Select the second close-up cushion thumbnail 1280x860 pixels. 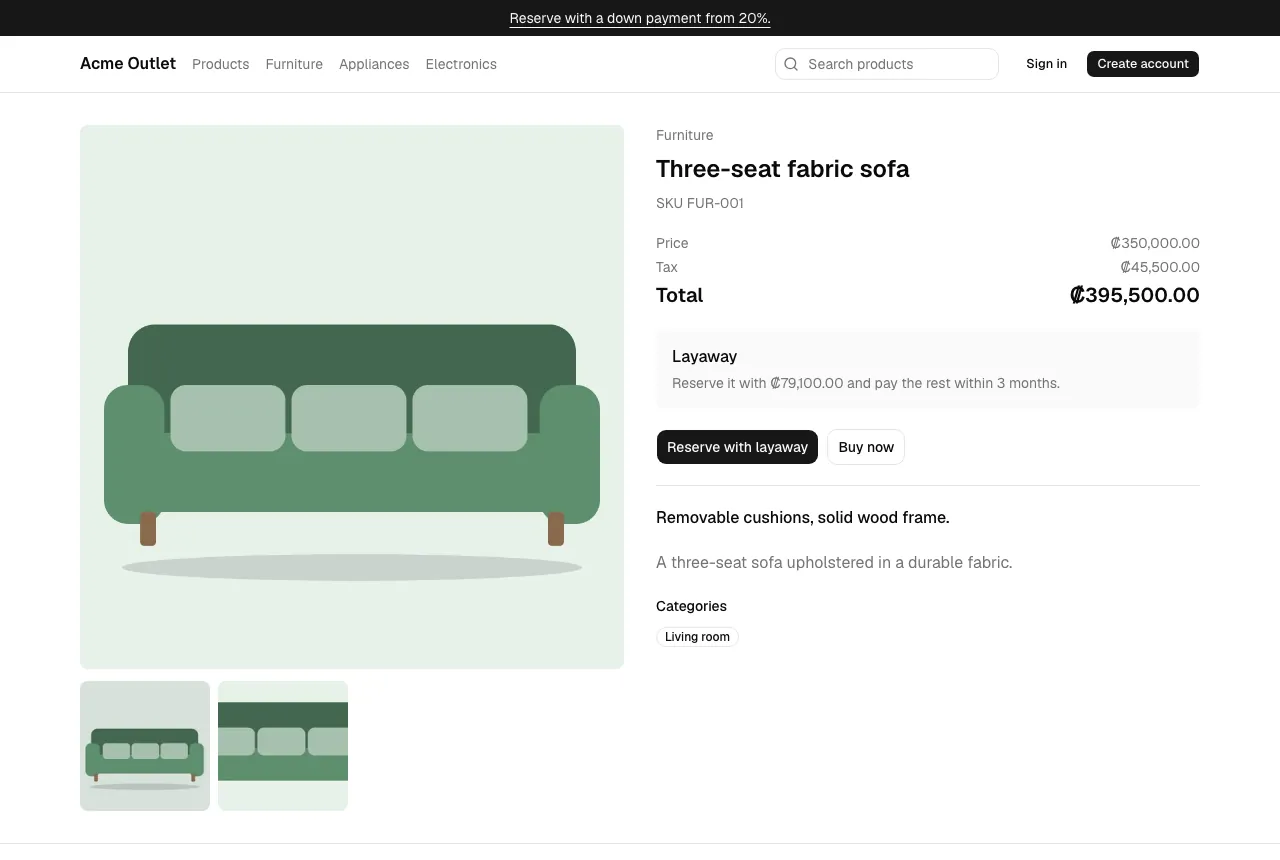pos(283,746)
